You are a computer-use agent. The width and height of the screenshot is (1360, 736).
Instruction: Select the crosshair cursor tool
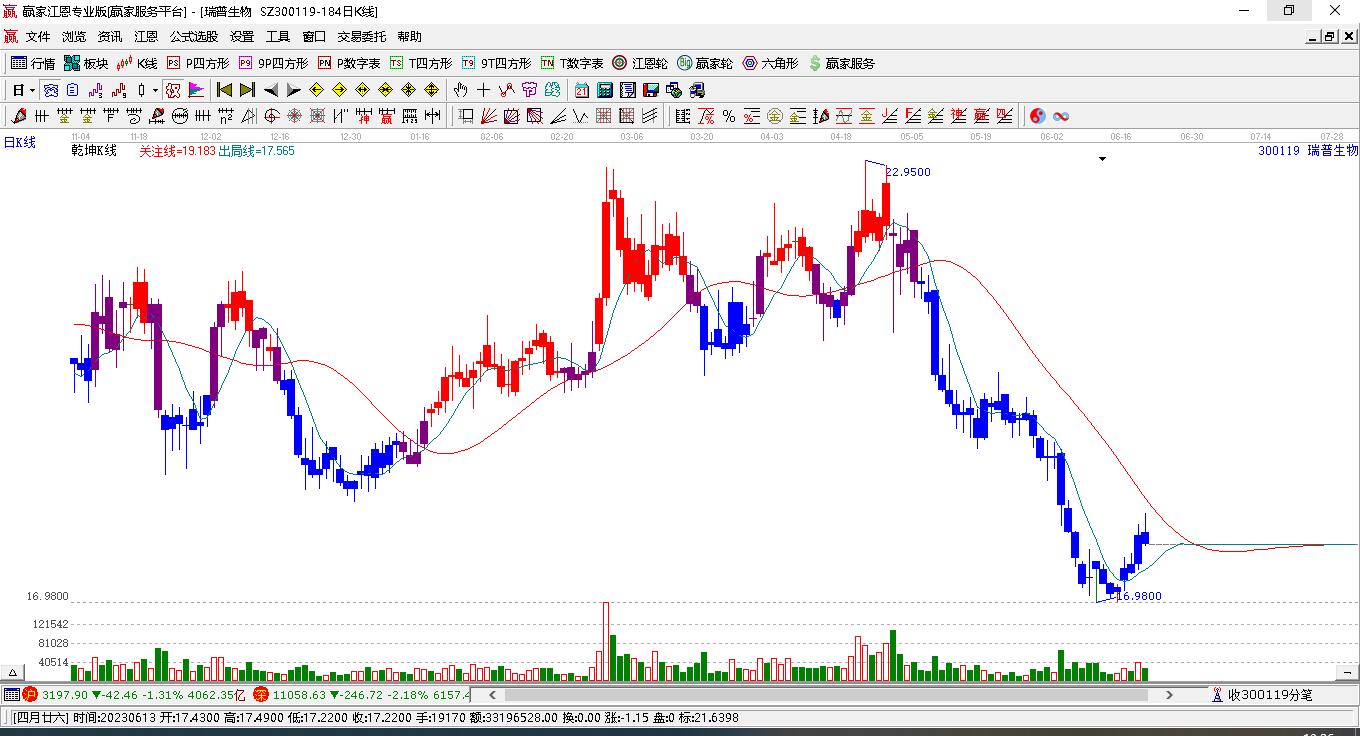(x=484, y=90)
